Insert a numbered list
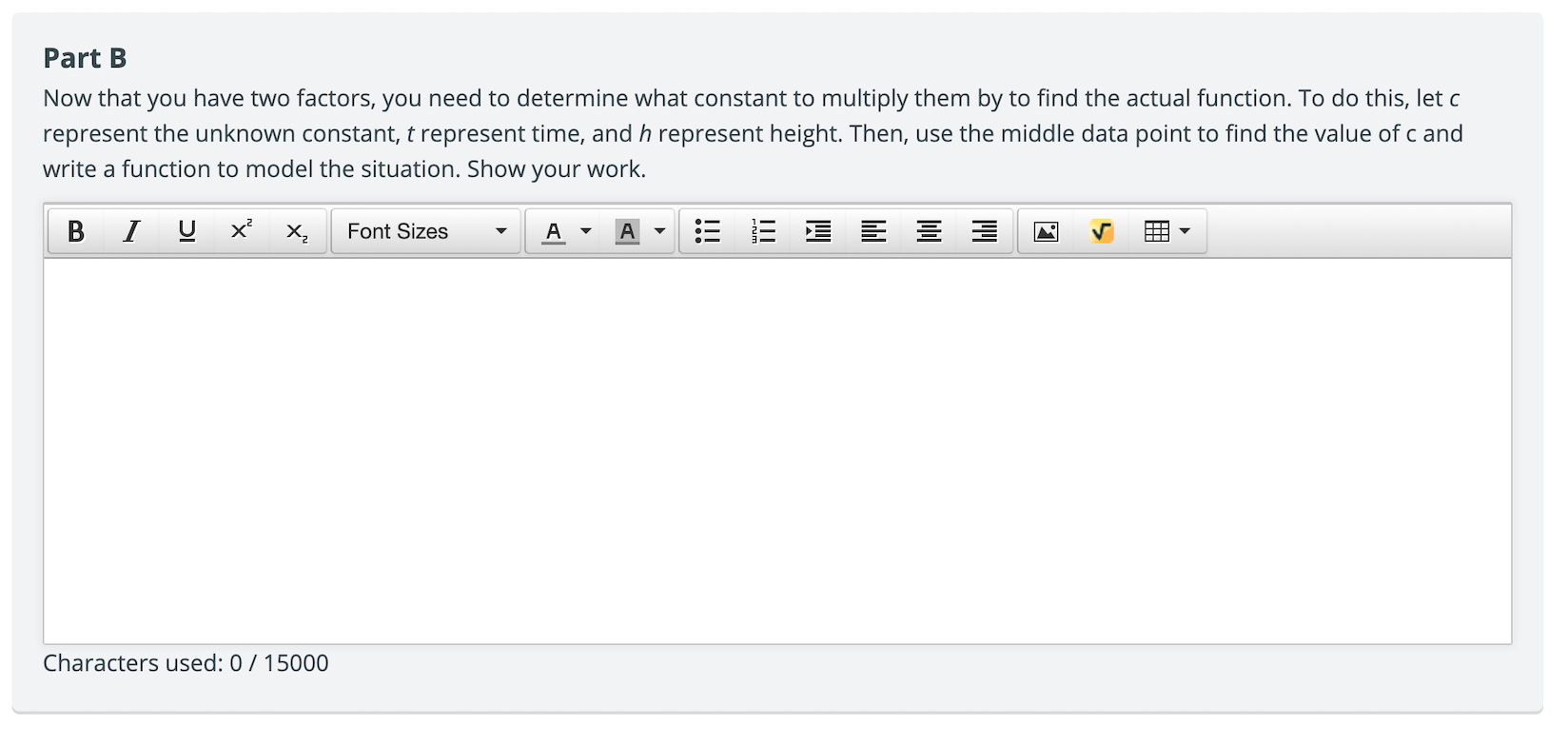 763,231
